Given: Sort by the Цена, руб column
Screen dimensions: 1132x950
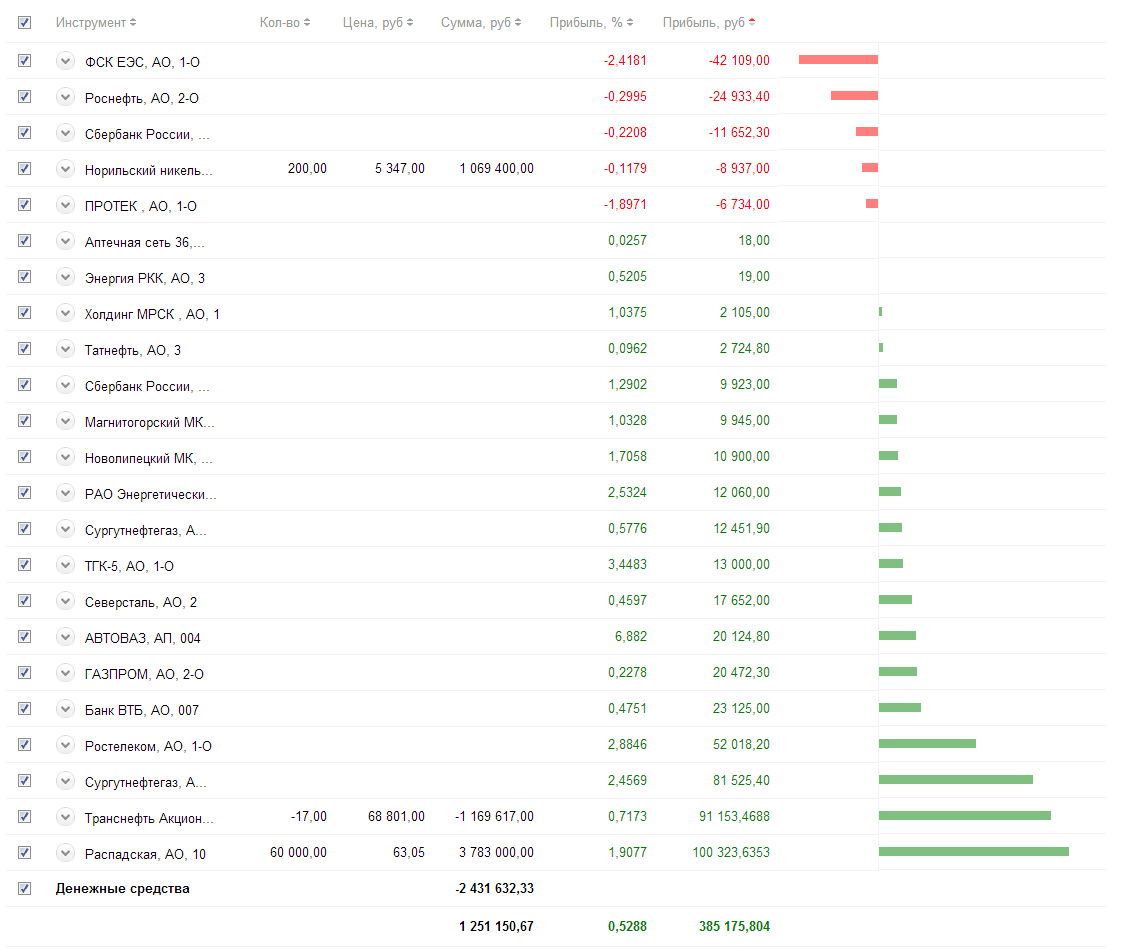Looking at the screenshot, I should pos(378,22).
